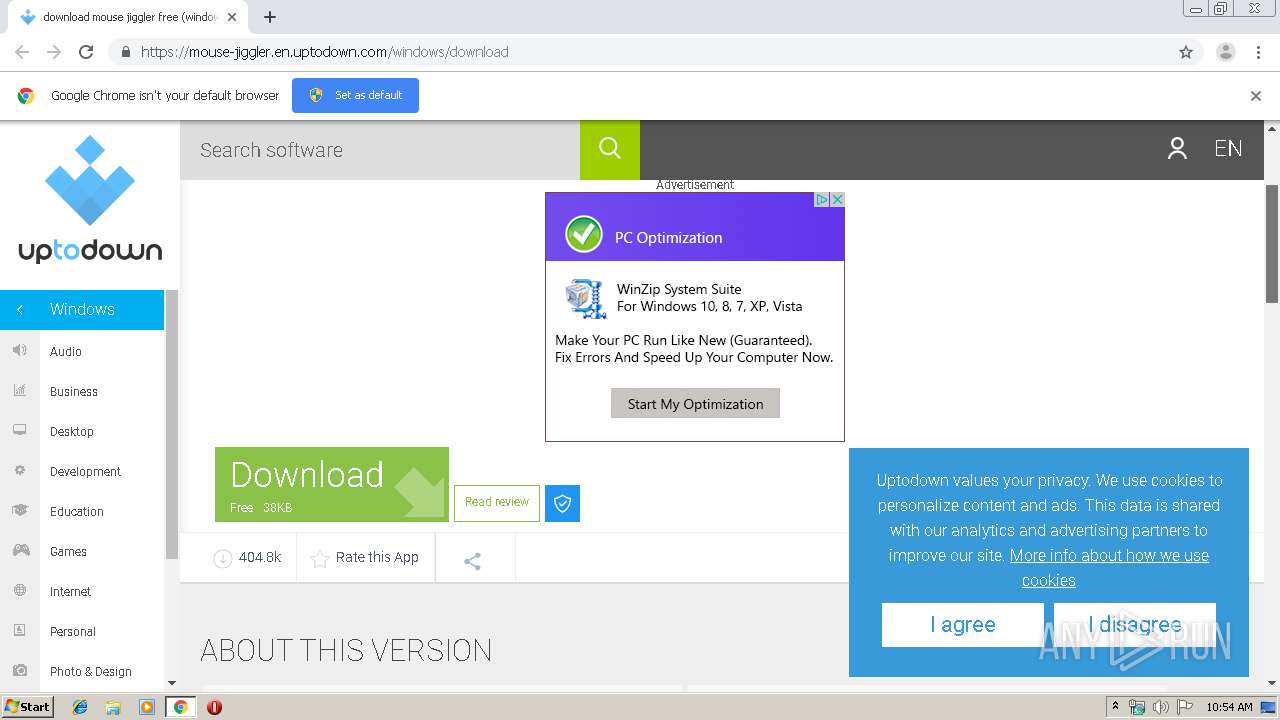Image resolution: width=1280 pixels, height=720 pixels.
Task: Click the green Download button
Action: (x=332, y=484)
